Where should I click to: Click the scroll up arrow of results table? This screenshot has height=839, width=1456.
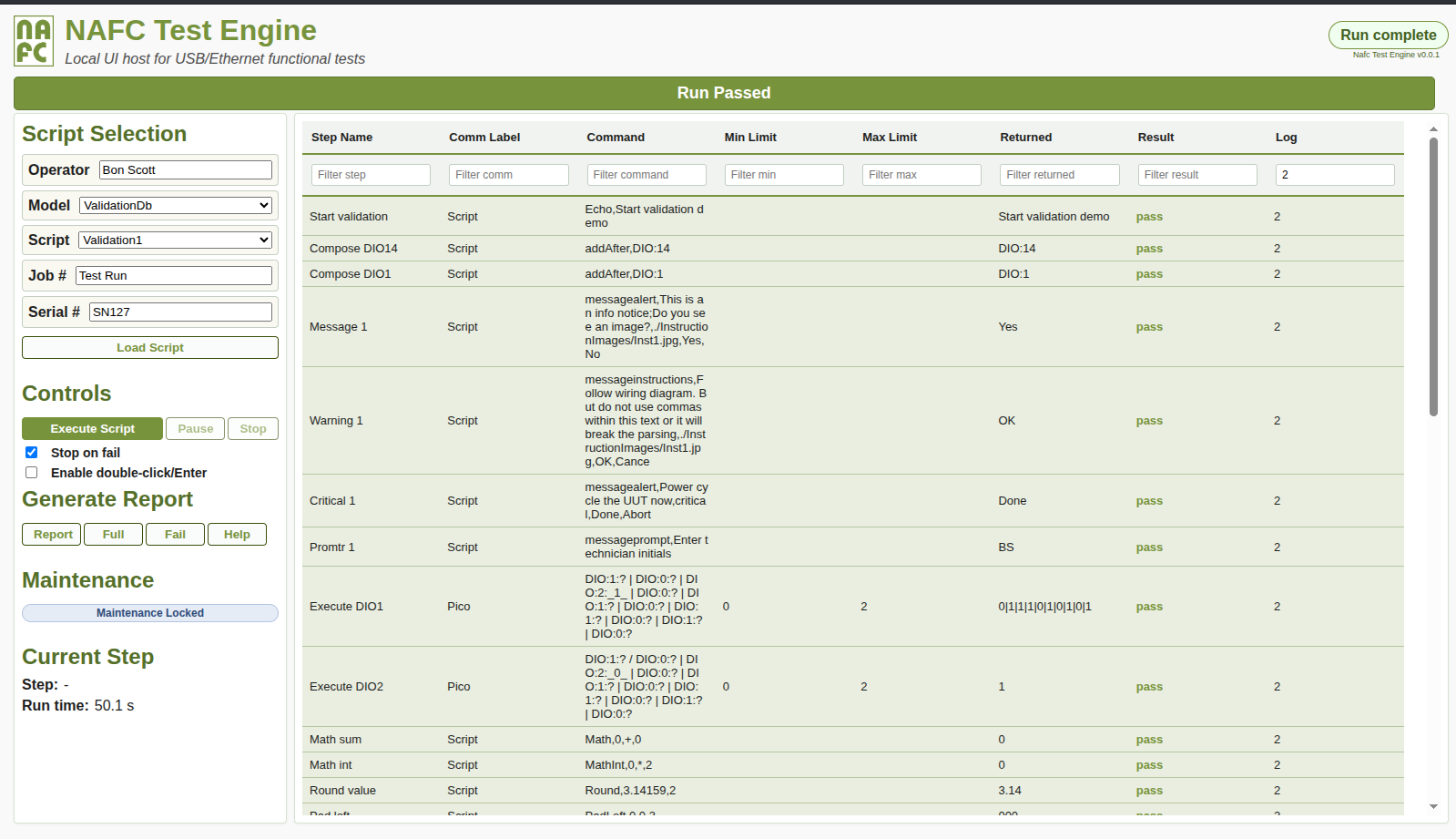click(x=1433, y=129)
